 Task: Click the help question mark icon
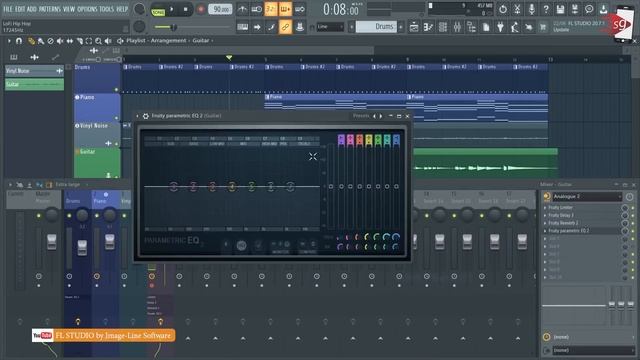click(x=546, y=9)
